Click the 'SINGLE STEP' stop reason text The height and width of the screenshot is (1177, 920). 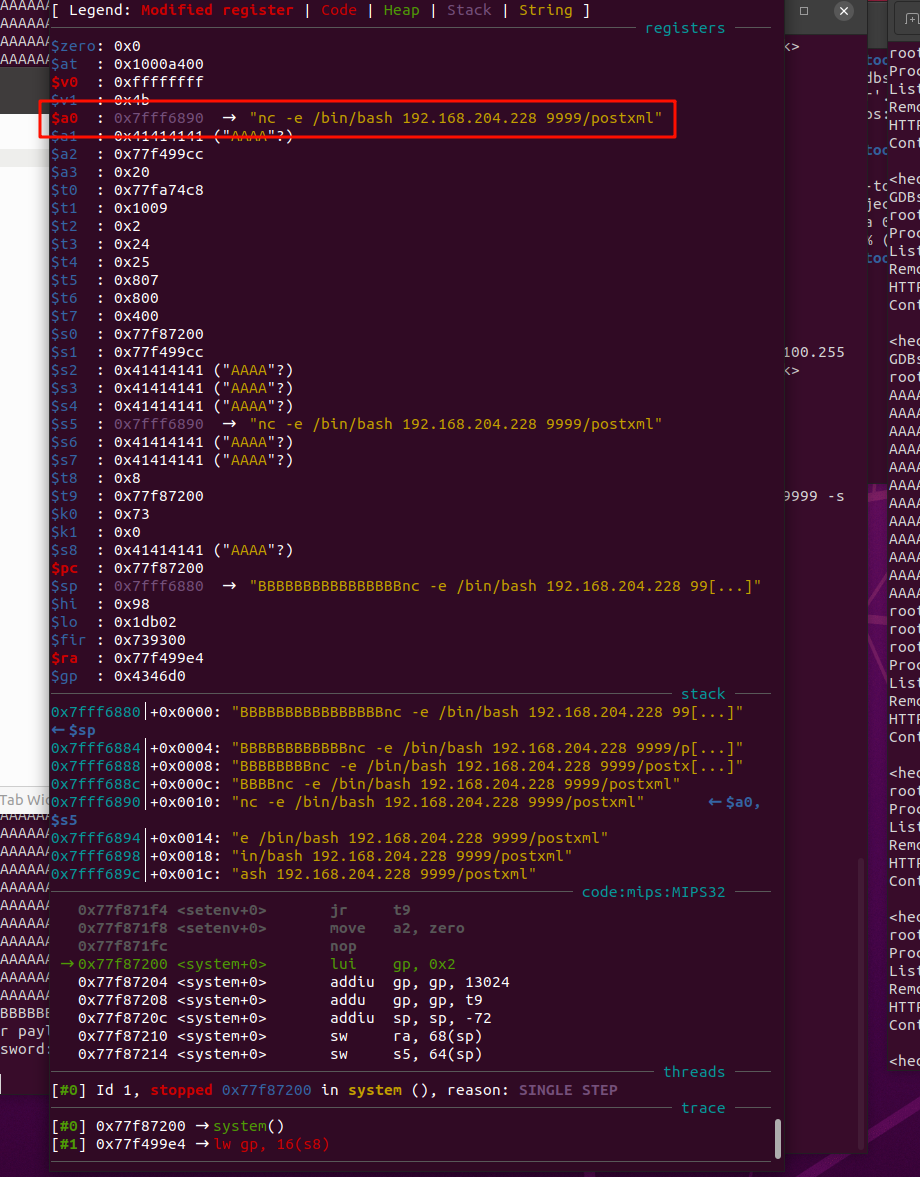click(568, 1091)
